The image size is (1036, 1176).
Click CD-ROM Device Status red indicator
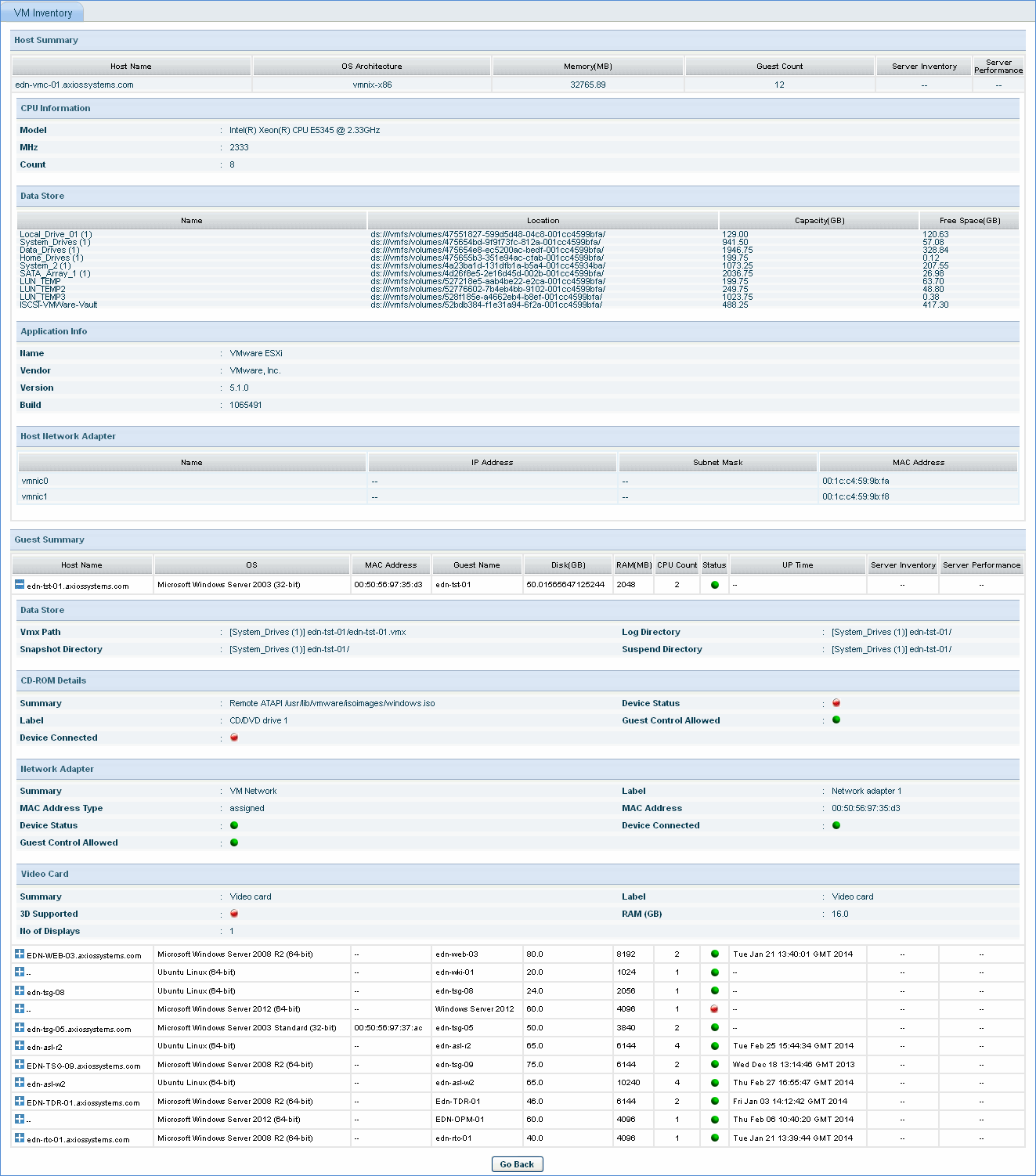[836, 703]
